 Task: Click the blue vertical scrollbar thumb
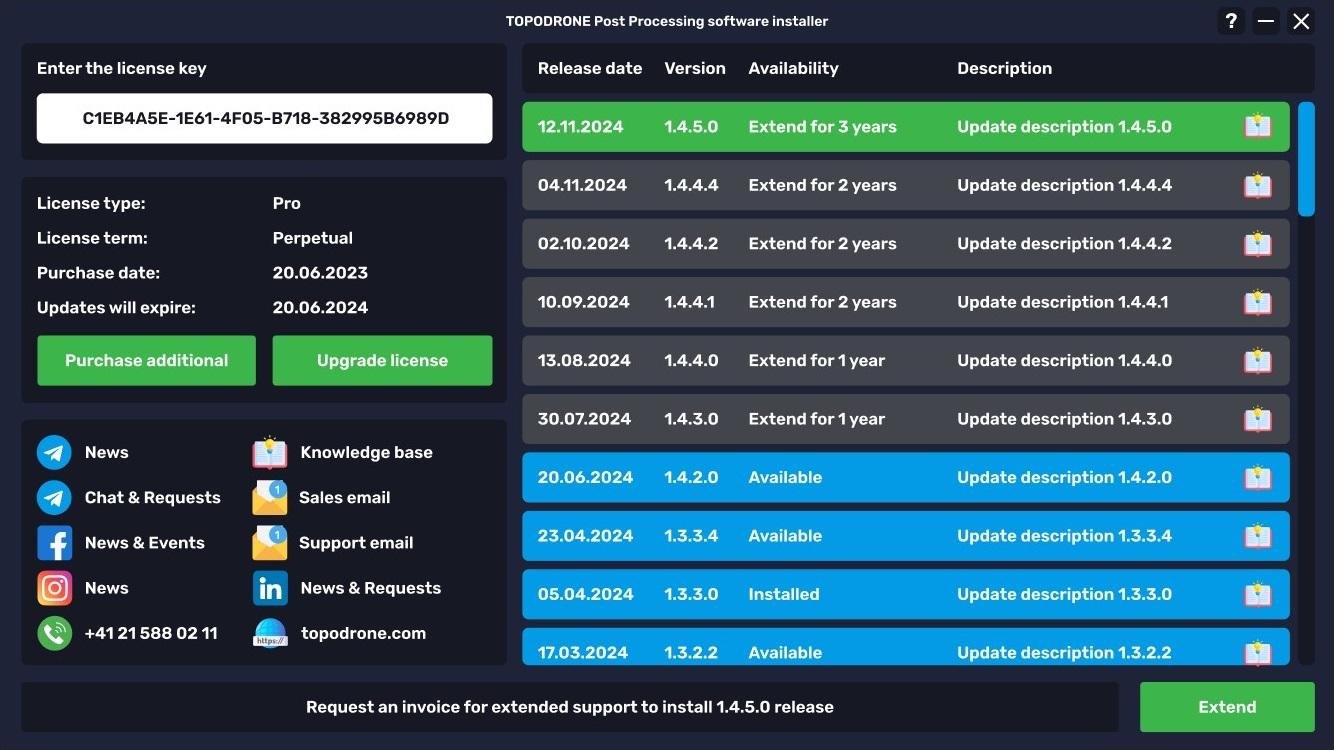coord(1306,159)
